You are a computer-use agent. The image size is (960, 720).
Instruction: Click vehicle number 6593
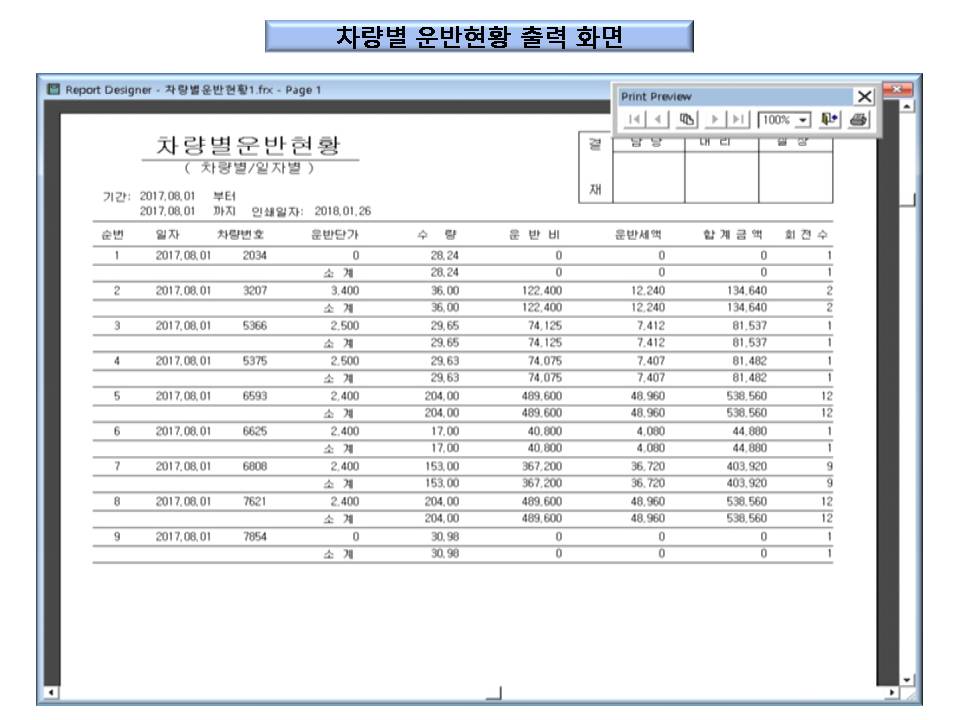click(x=255, y=396)
